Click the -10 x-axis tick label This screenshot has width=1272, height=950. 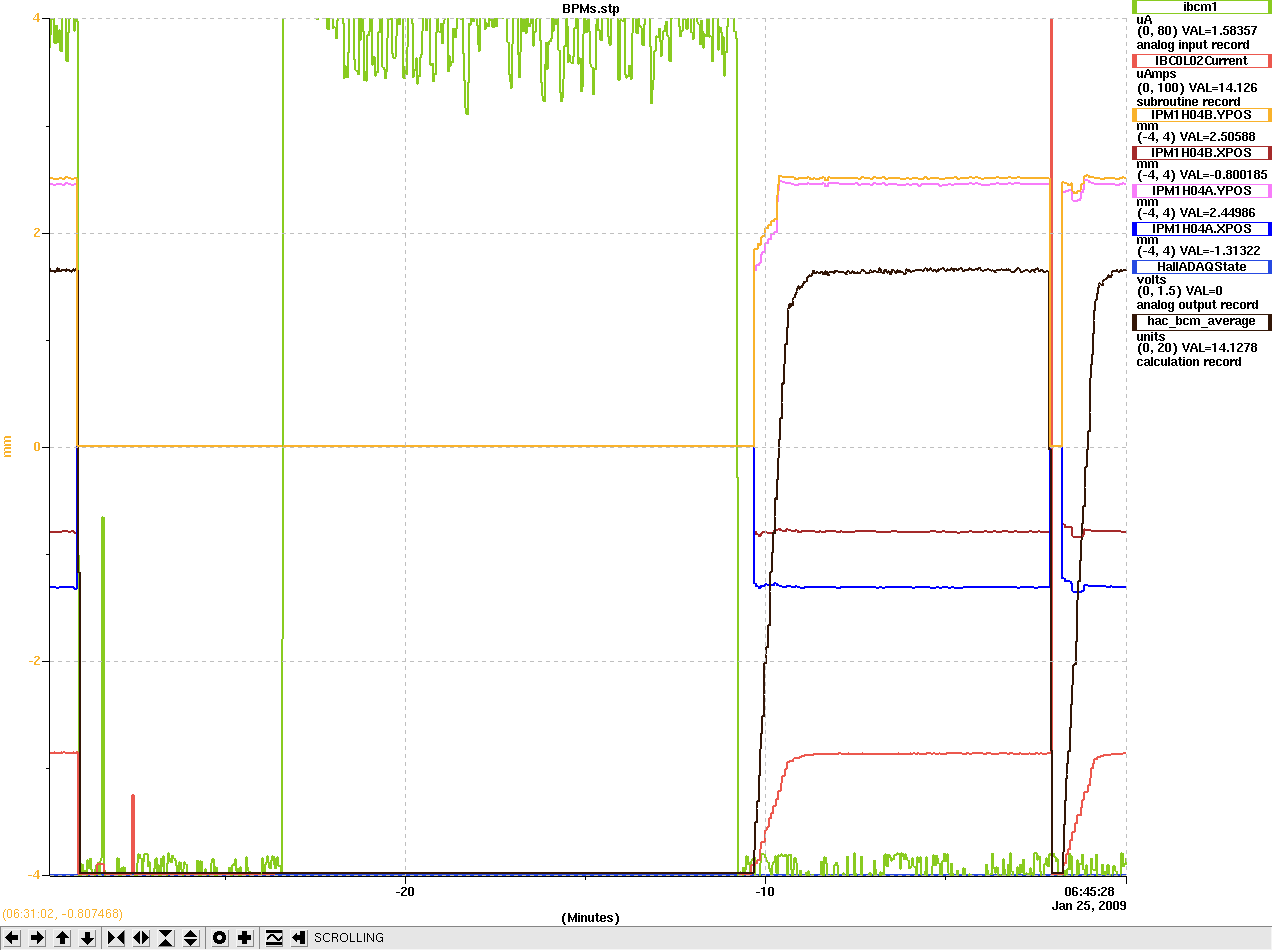(764, 891)
